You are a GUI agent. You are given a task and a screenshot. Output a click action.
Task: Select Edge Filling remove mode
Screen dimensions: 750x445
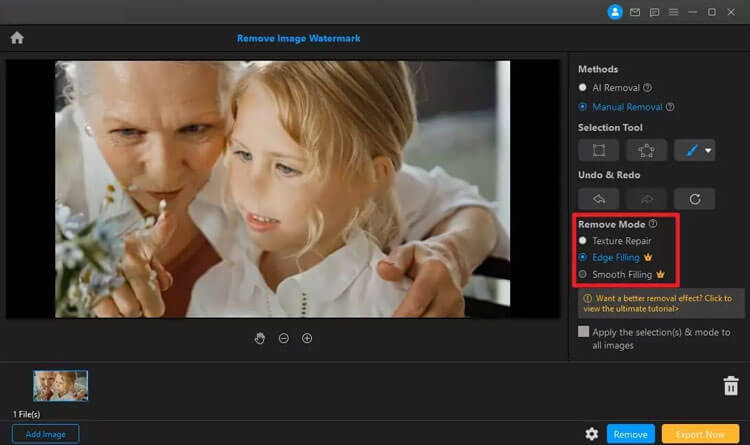click(582, 257)
